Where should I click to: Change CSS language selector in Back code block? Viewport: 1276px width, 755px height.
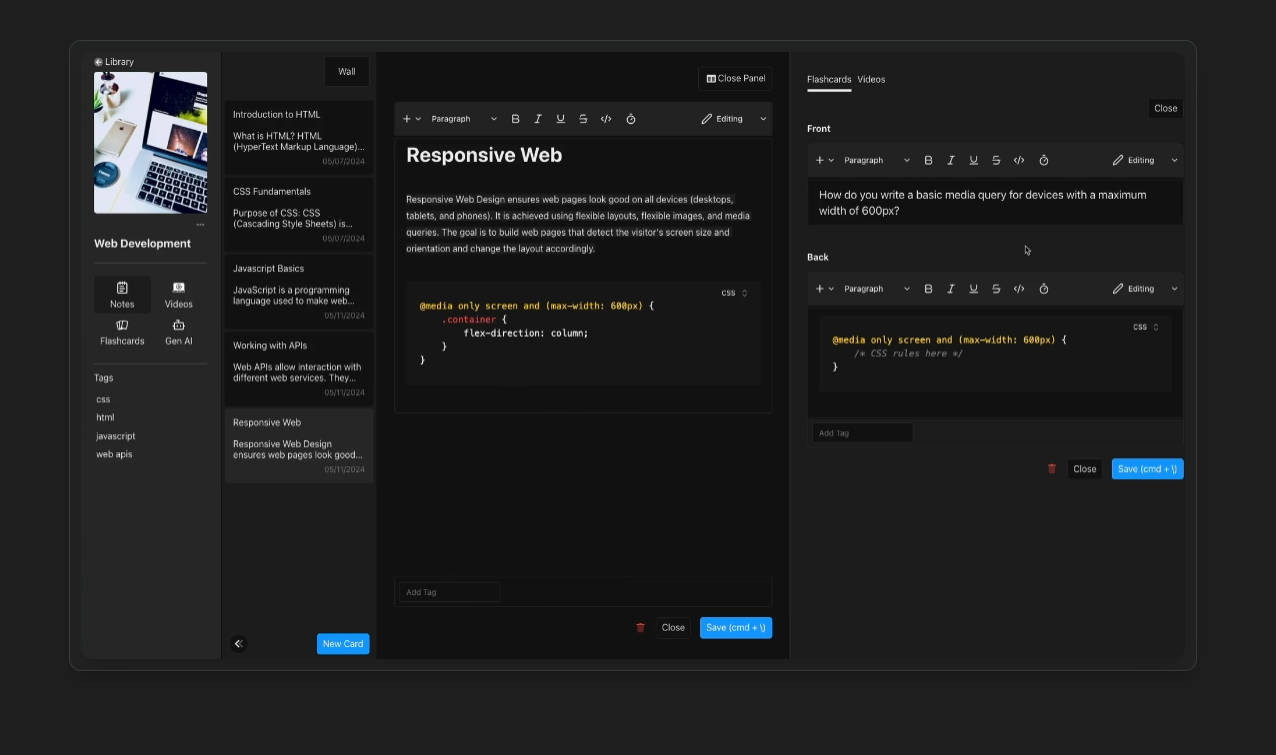tap(1146, 327)
